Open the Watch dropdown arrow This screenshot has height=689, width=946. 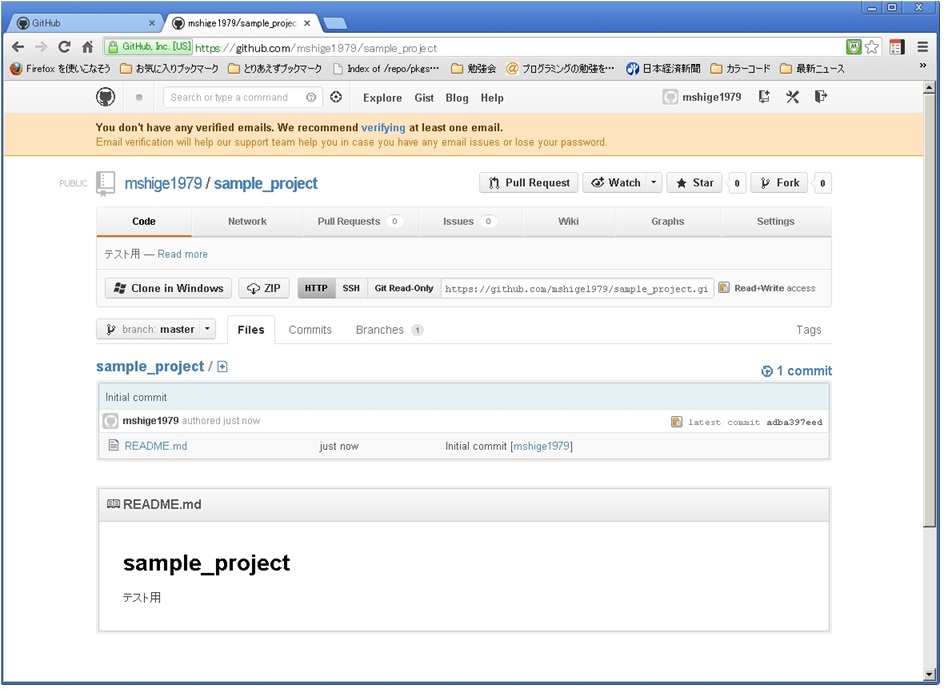point(655,183)
